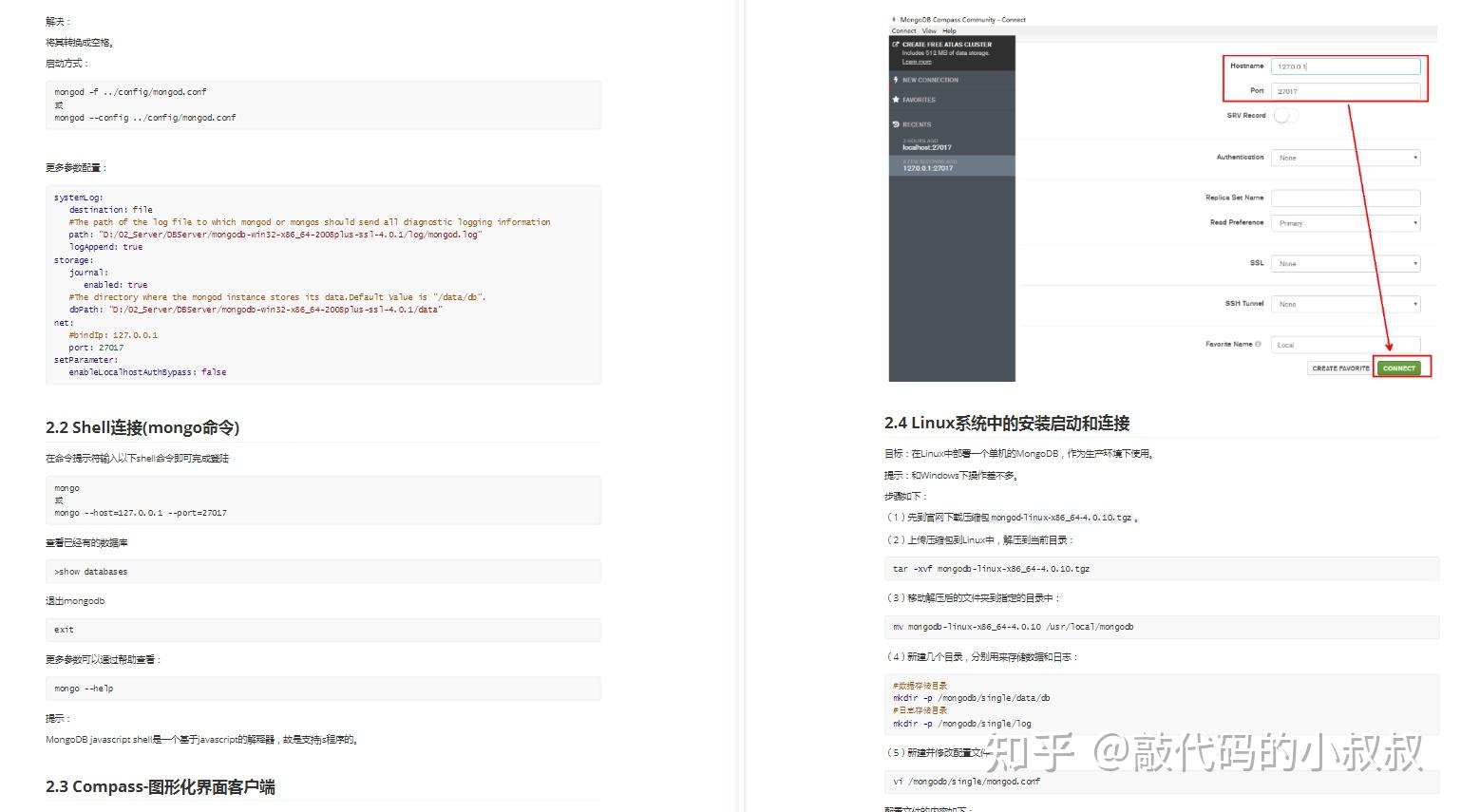Click the "destination: file" config line
Viewport: 1461px width, 812px height.
pyautogui.click(x=110, y=210)
